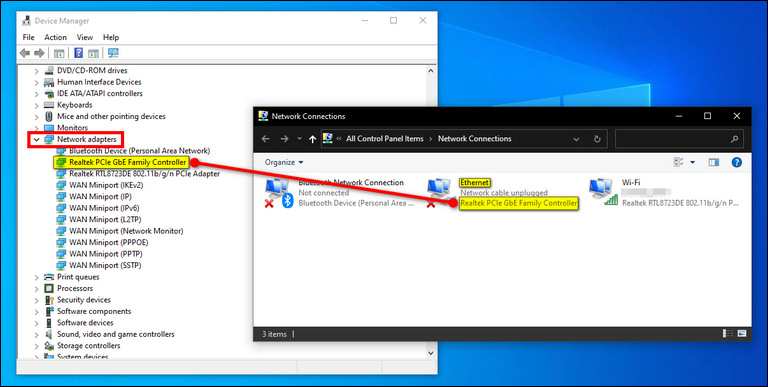Screen dimensions: 768x387
Task: Select the Wi-Fi connection item
Action: (664, 193)
